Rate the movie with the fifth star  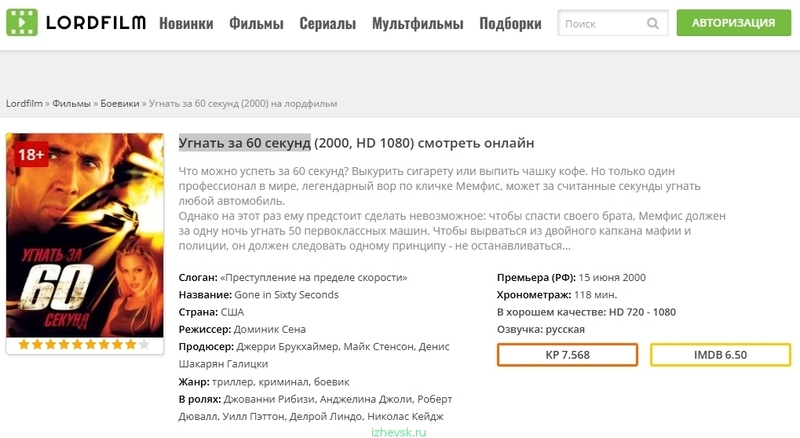77,345
